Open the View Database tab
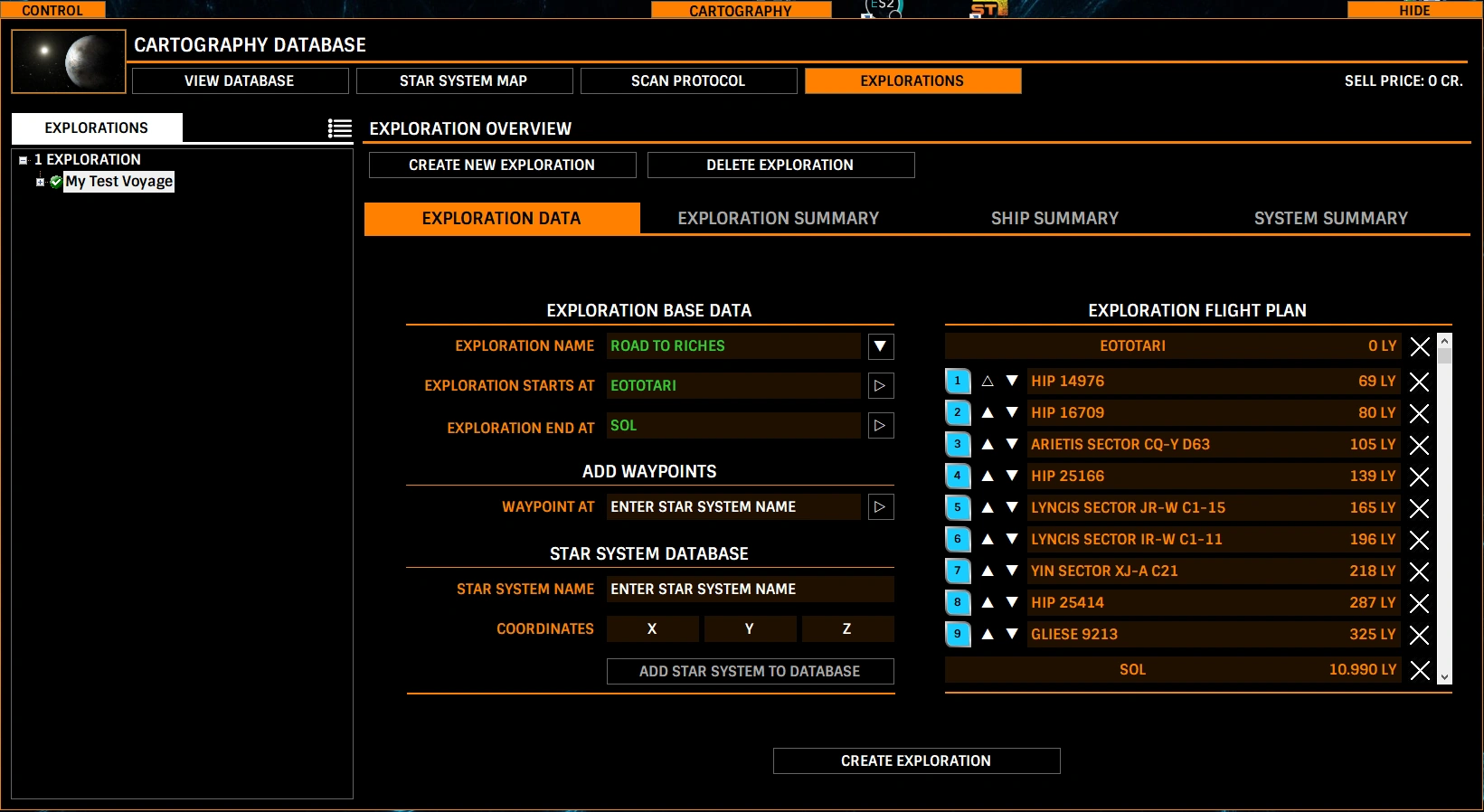This screenshot has width=1484, height=812. [240, 80]
